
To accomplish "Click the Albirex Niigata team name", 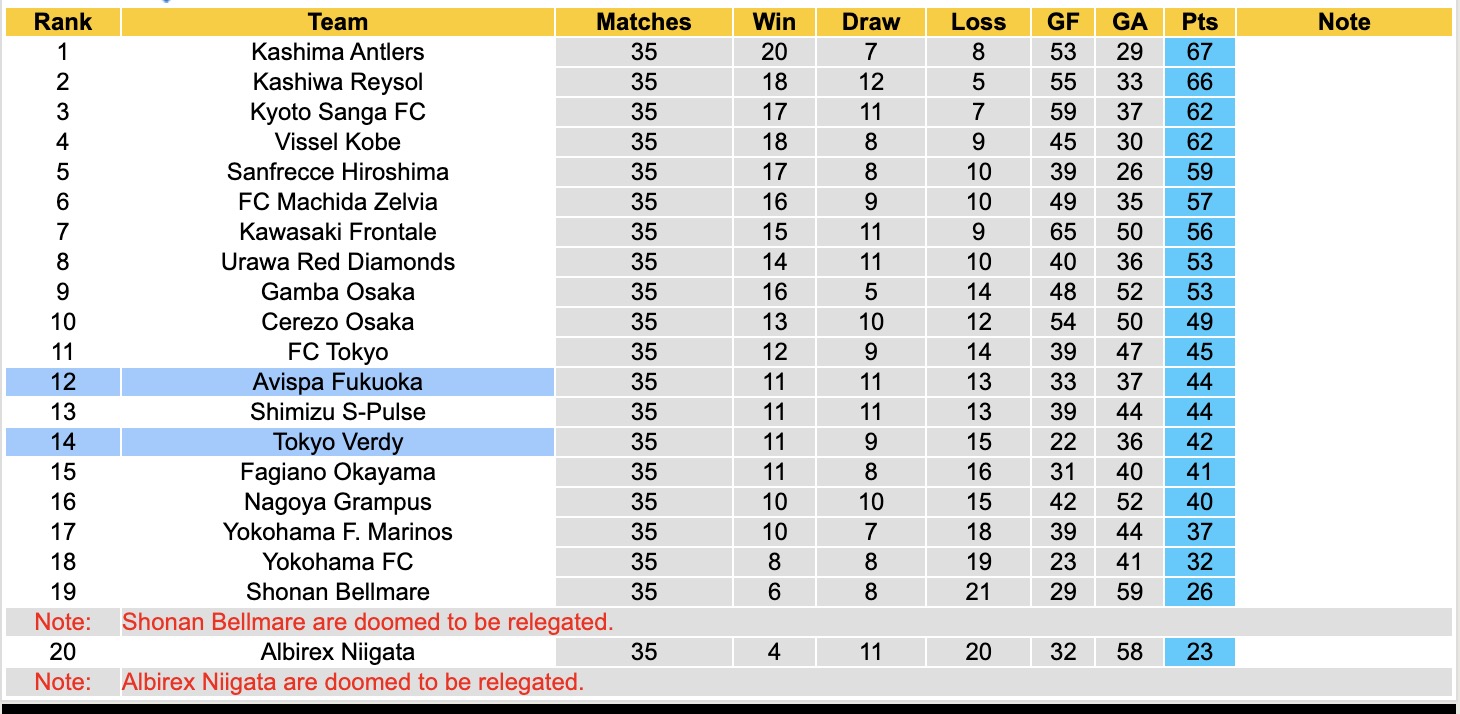I will pos(338,652).
